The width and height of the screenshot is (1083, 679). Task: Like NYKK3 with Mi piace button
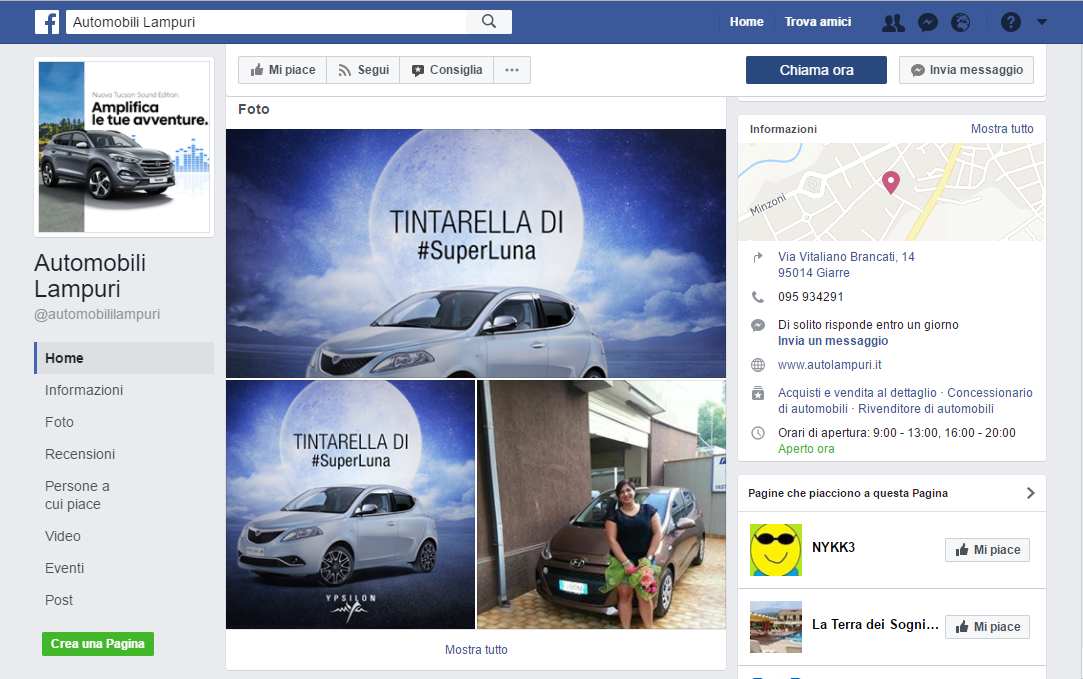988,550
